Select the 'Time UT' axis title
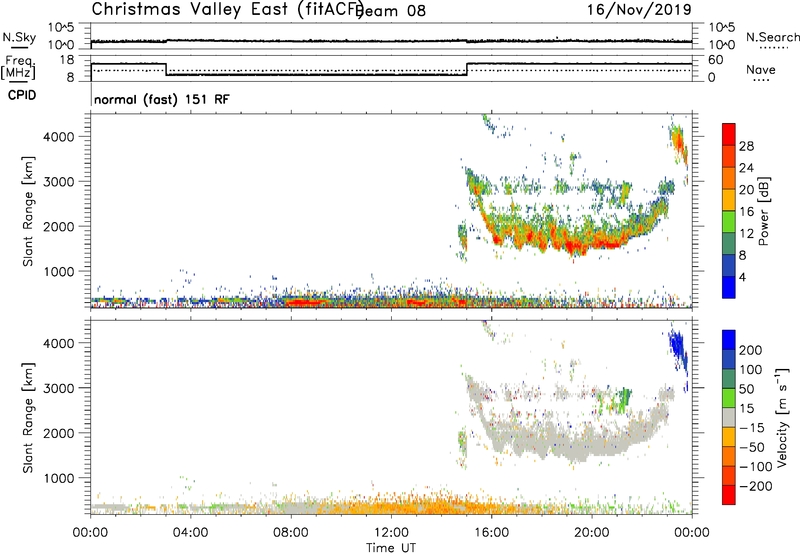Viewport: 800px width, 554px height. [x=391, y=548]
